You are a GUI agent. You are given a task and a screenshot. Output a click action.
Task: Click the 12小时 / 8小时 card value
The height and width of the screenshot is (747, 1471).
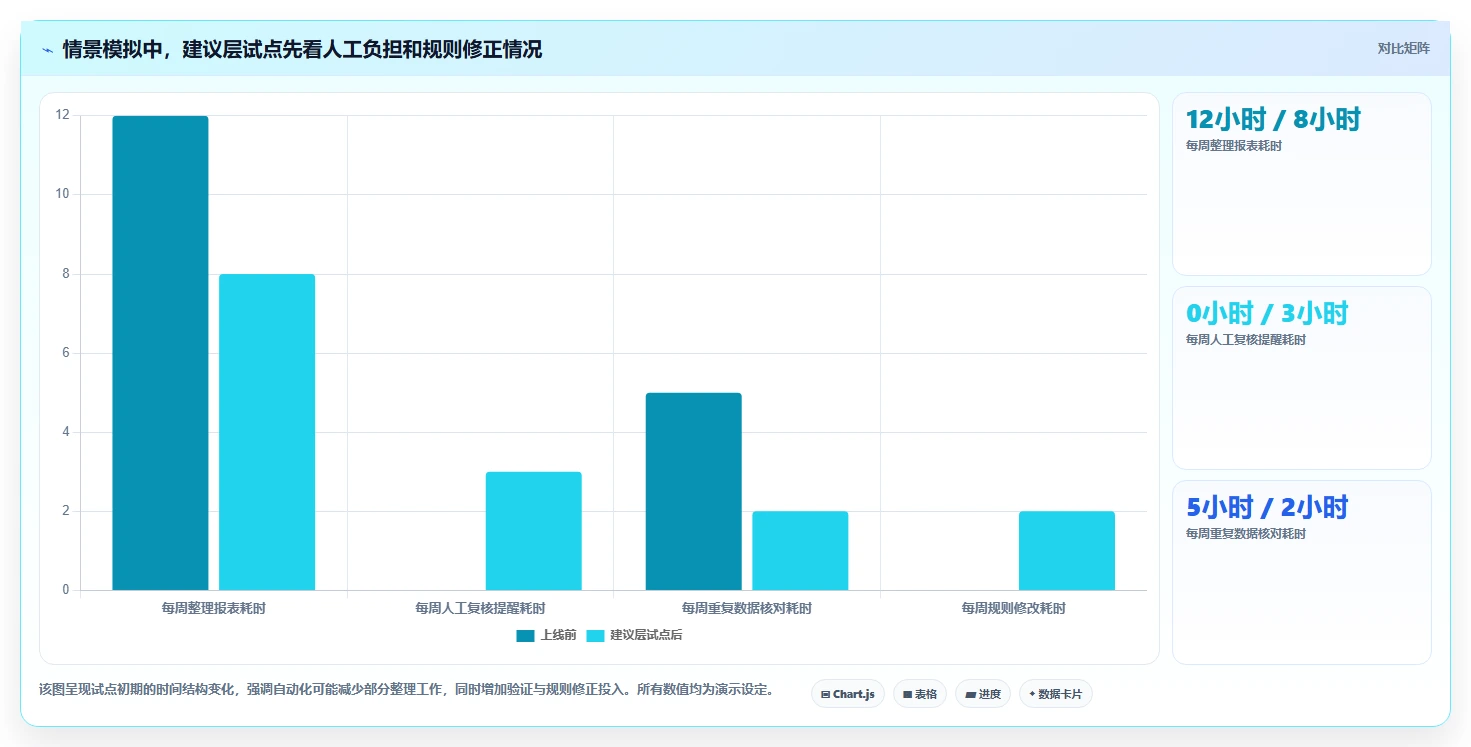[x=1273, y=119]
